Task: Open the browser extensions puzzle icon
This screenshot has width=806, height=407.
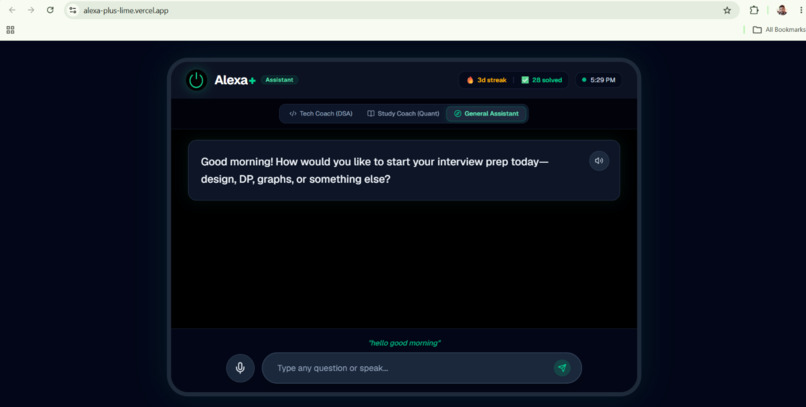Action: pyautogui.click(x=754, y=10)
